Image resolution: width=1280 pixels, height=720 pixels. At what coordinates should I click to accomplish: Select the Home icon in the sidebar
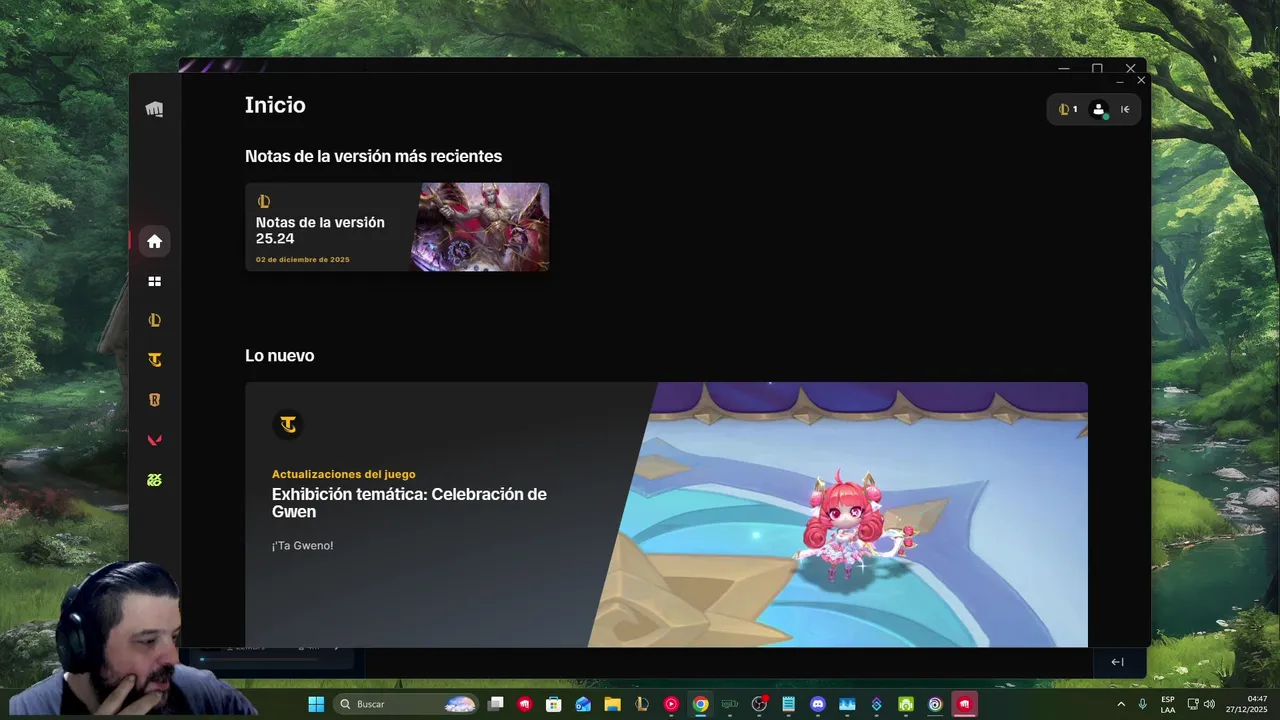coord(154,241)
